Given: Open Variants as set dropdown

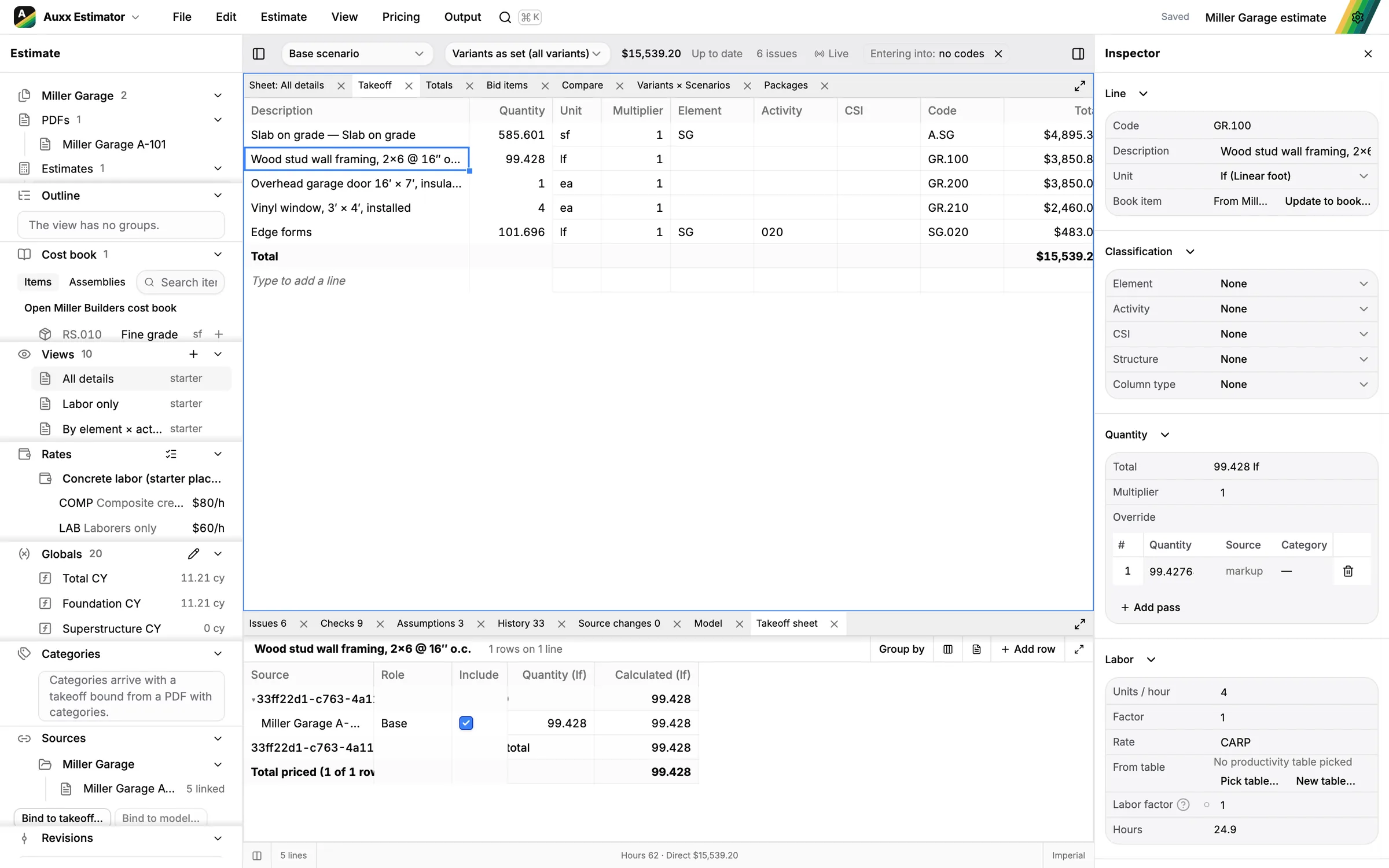Looking at the screenshot, I should 527,54.
